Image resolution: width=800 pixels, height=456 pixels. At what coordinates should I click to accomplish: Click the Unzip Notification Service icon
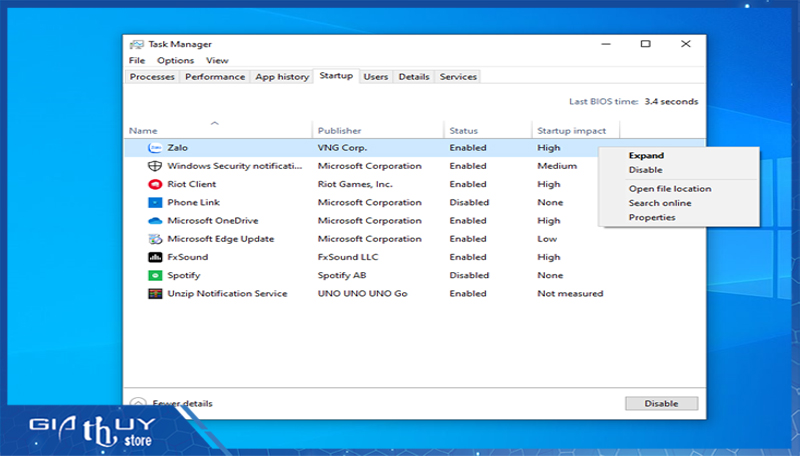155,294
